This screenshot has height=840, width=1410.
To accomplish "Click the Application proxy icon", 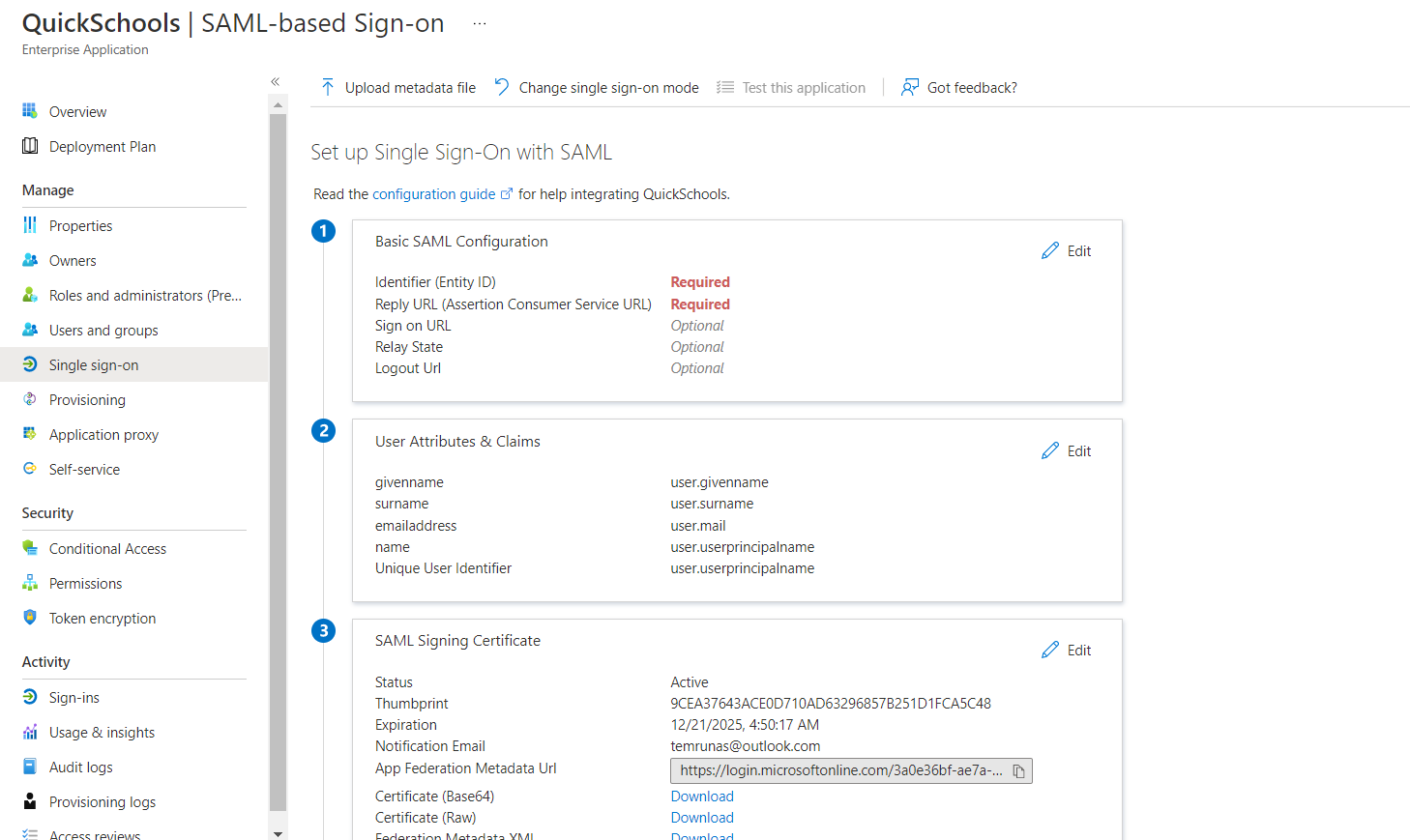I will pos(30,434).
